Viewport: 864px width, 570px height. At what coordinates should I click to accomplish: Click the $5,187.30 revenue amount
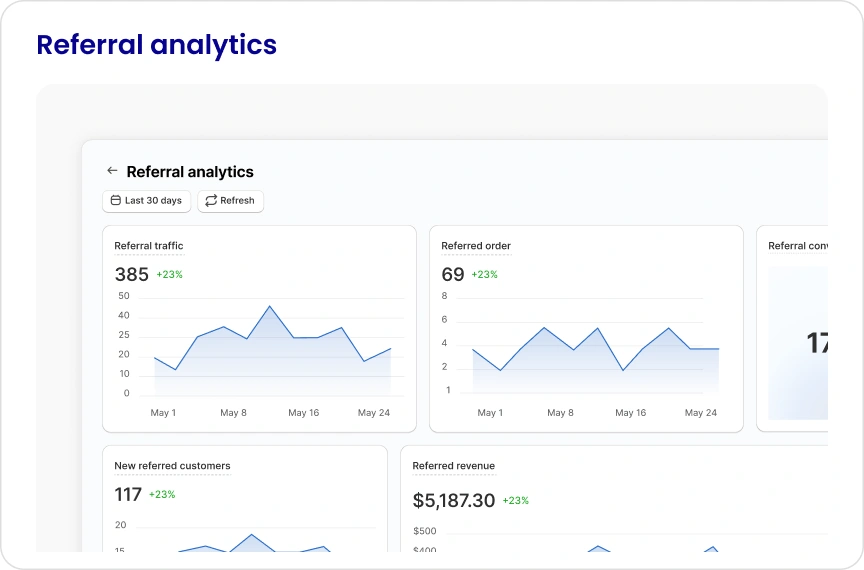pyautogui.click(x=453, y=501)
